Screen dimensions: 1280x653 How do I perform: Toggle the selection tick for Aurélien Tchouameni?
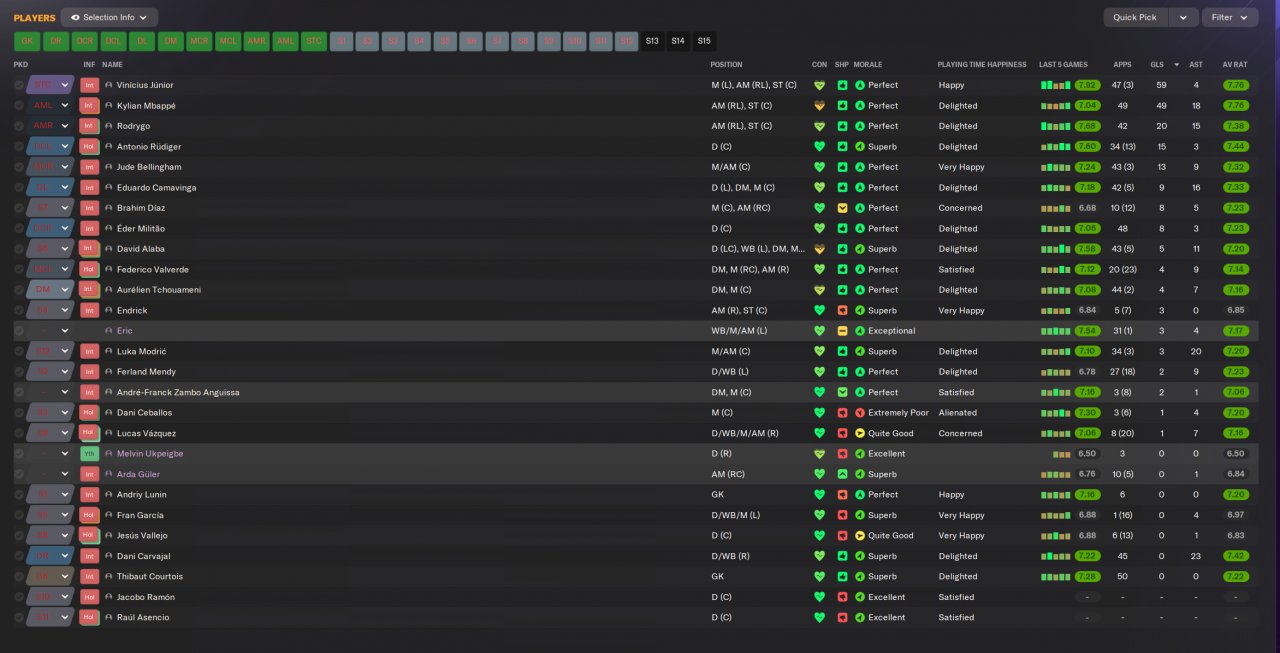pos(19,290)
